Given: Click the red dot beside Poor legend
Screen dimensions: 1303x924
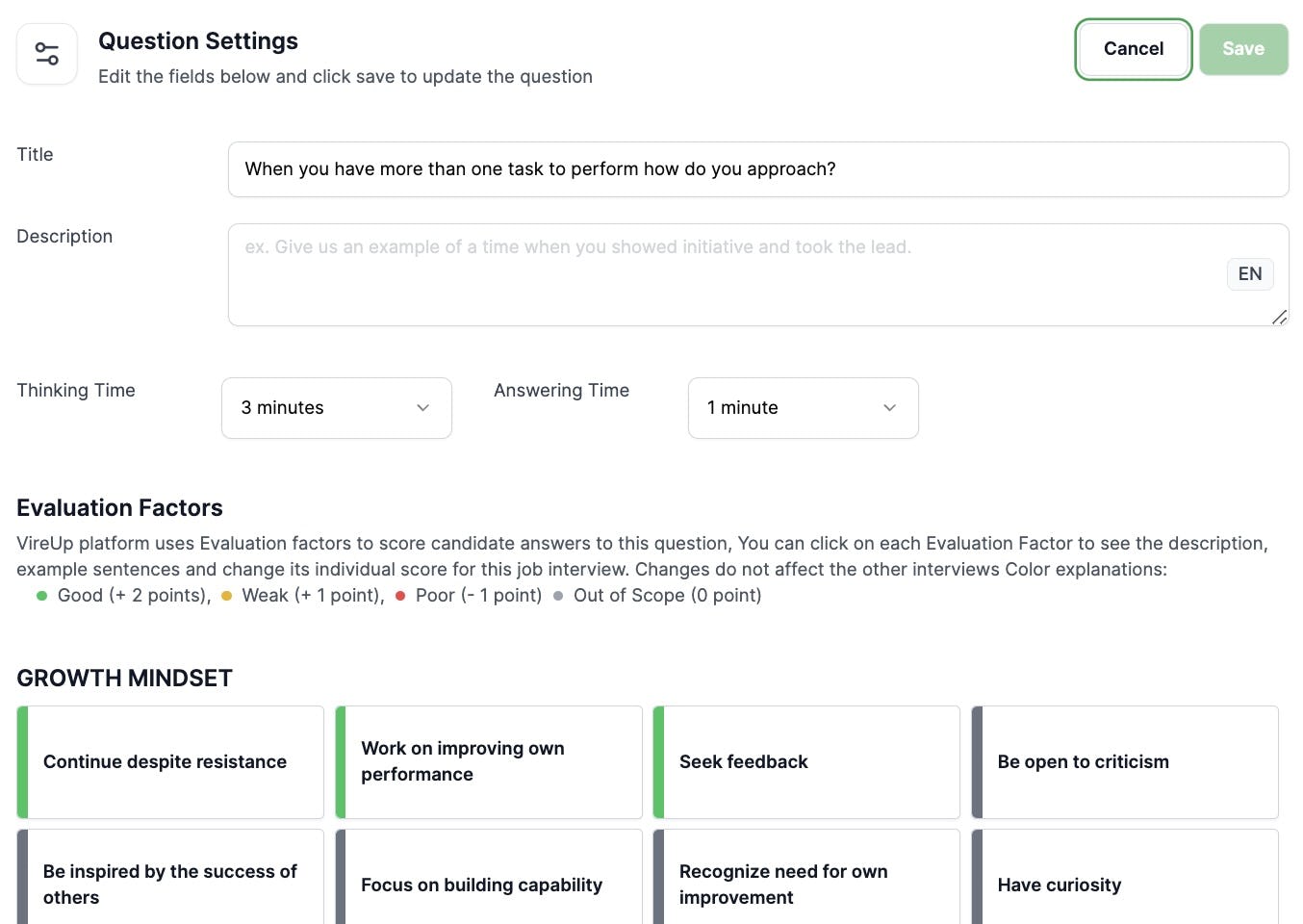Looking at the screenshot, I should pos(400,597).
